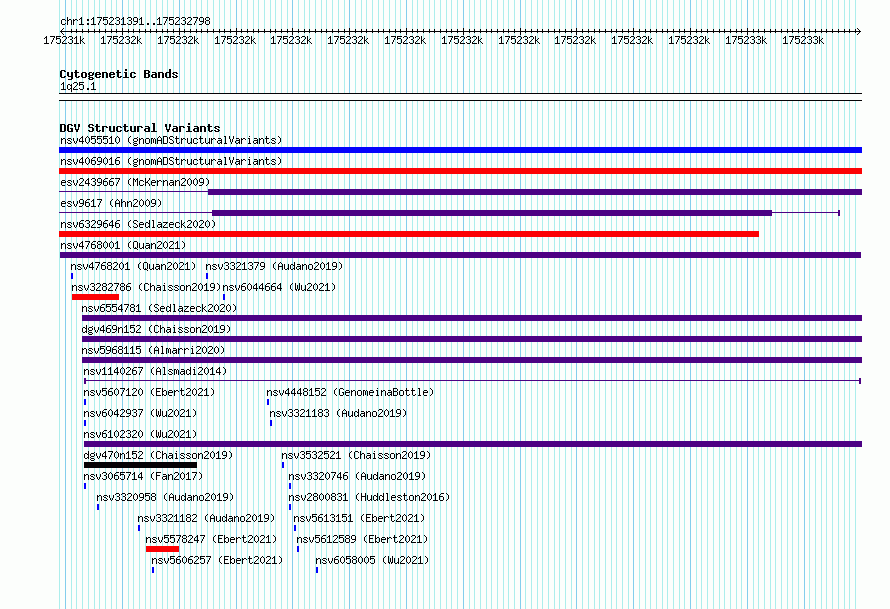This screenshot has width=890, height=609.
Task: Click the dgv469n152 Chaisson2019 label
Action: (x=156, y=329)
